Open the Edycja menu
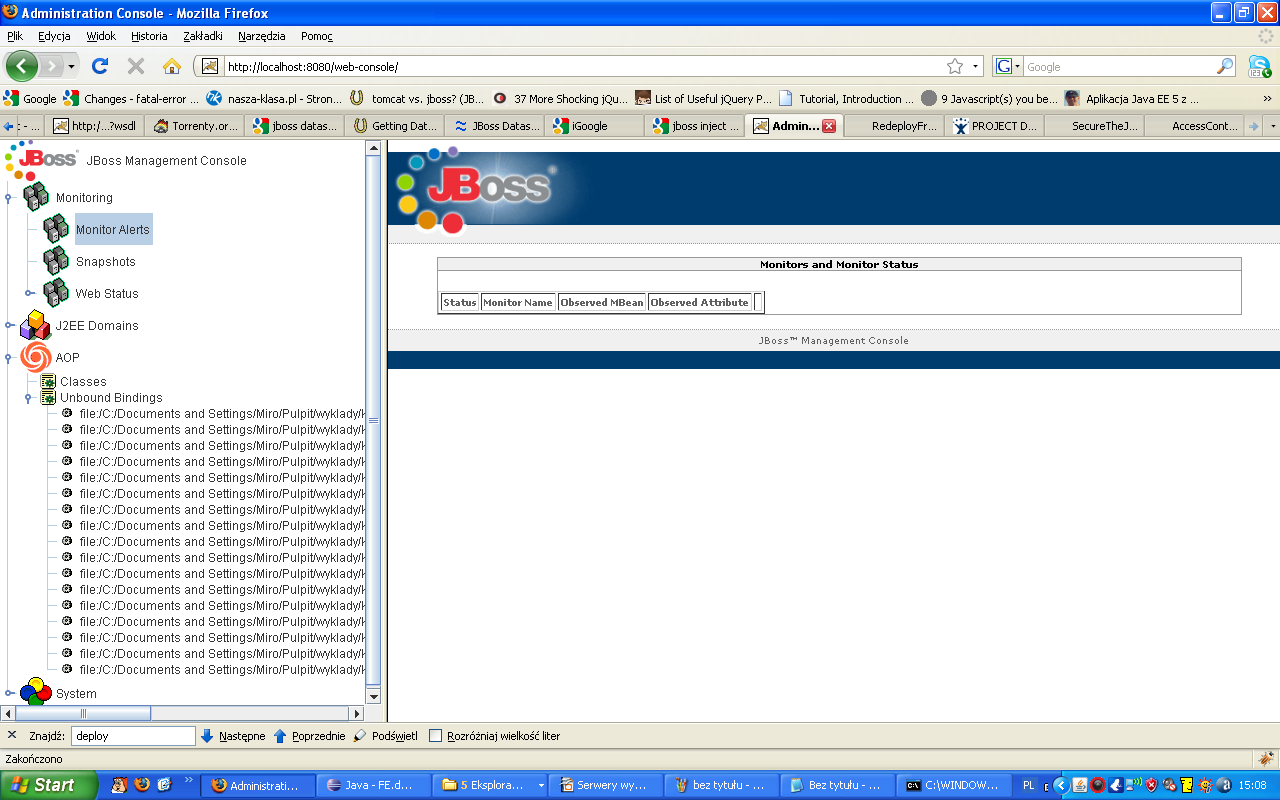Screen dimensions: 1280x800 coord(54,36)
